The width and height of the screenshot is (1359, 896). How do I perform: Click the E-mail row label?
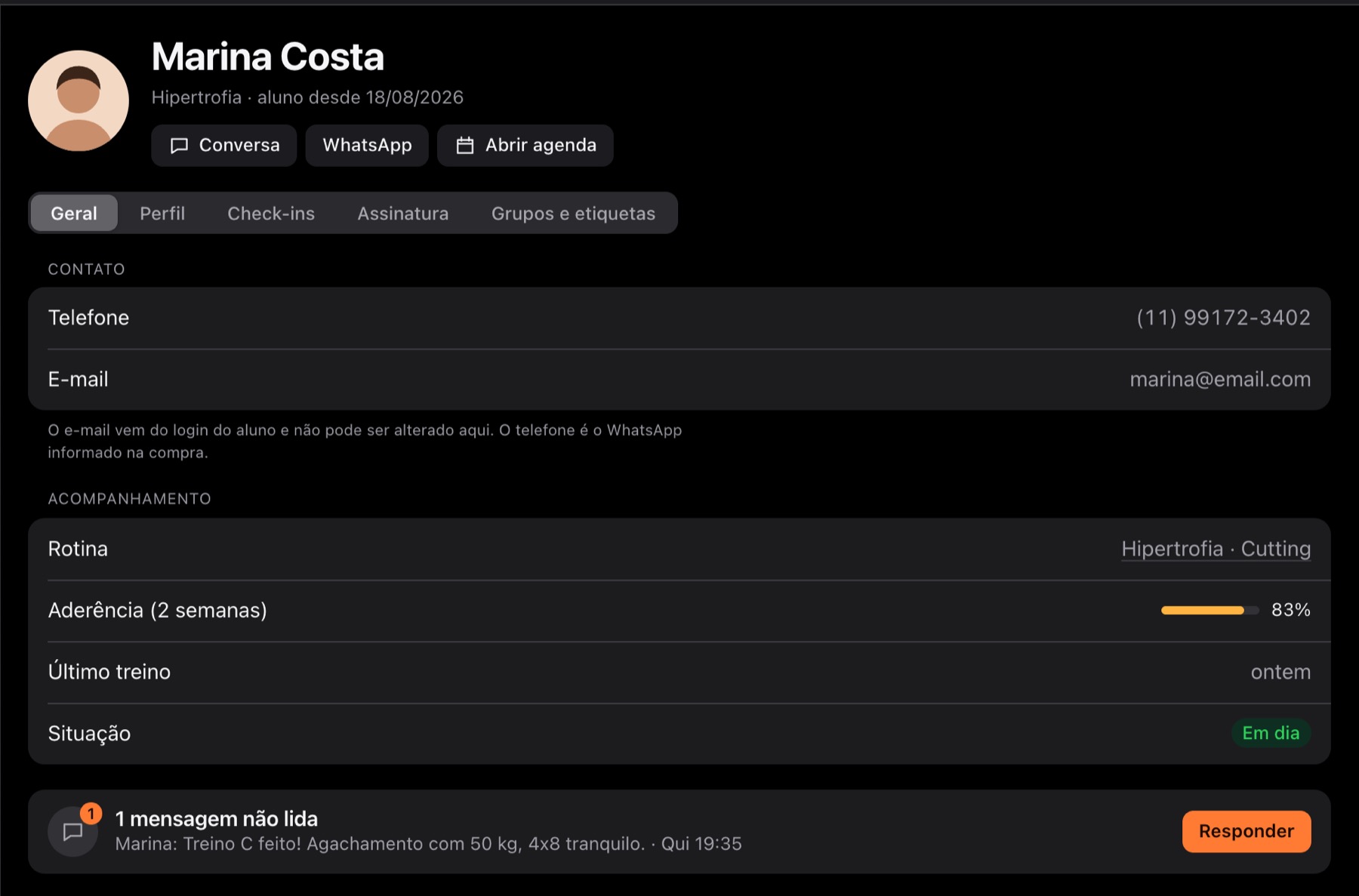(x=78, y=379)
